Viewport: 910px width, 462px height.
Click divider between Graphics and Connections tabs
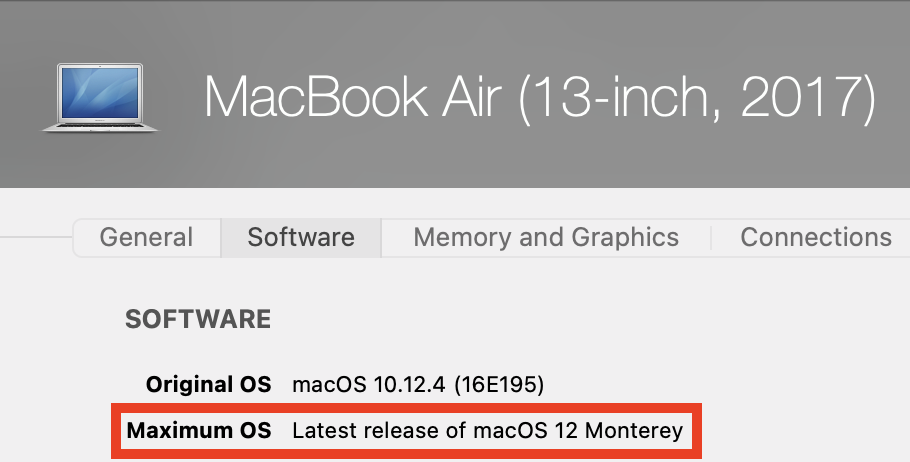pos(711,237)
